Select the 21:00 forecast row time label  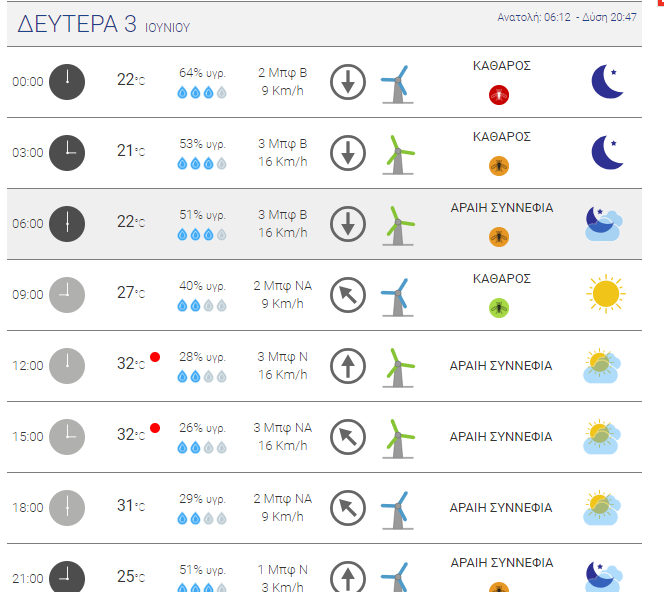tap(28, 578)
